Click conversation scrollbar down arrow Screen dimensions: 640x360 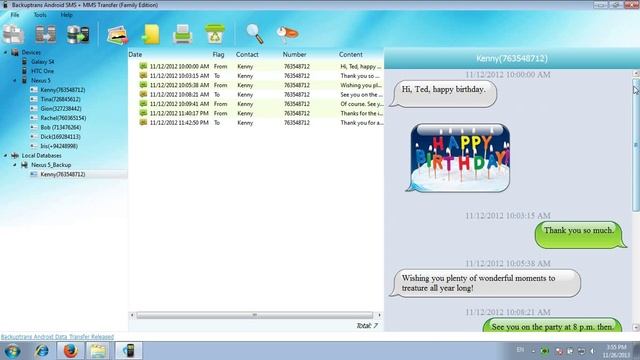pyautogui.click(x=636, y=327)
